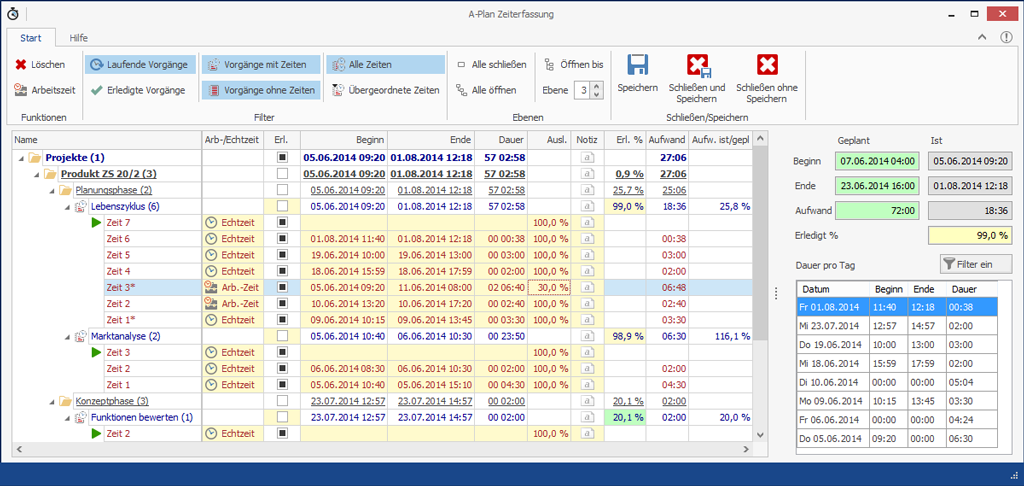This screenshot has width=1024, height=486.
Task: Switch to the Hilfe tab
Action: 78,37
